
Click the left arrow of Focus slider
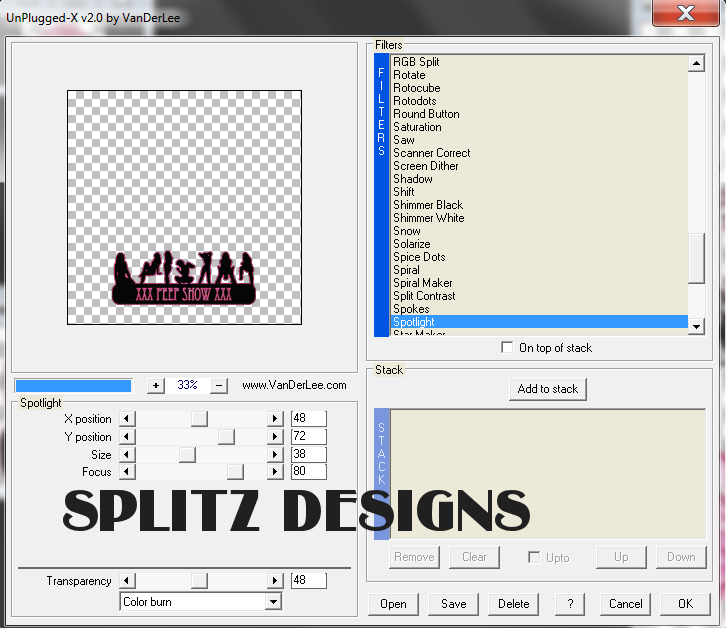(x=127, y=472)
